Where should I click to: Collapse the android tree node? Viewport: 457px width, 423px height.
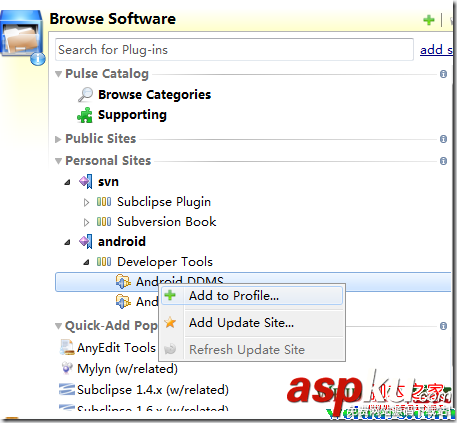pyautogui.click(x=68, y=242)
